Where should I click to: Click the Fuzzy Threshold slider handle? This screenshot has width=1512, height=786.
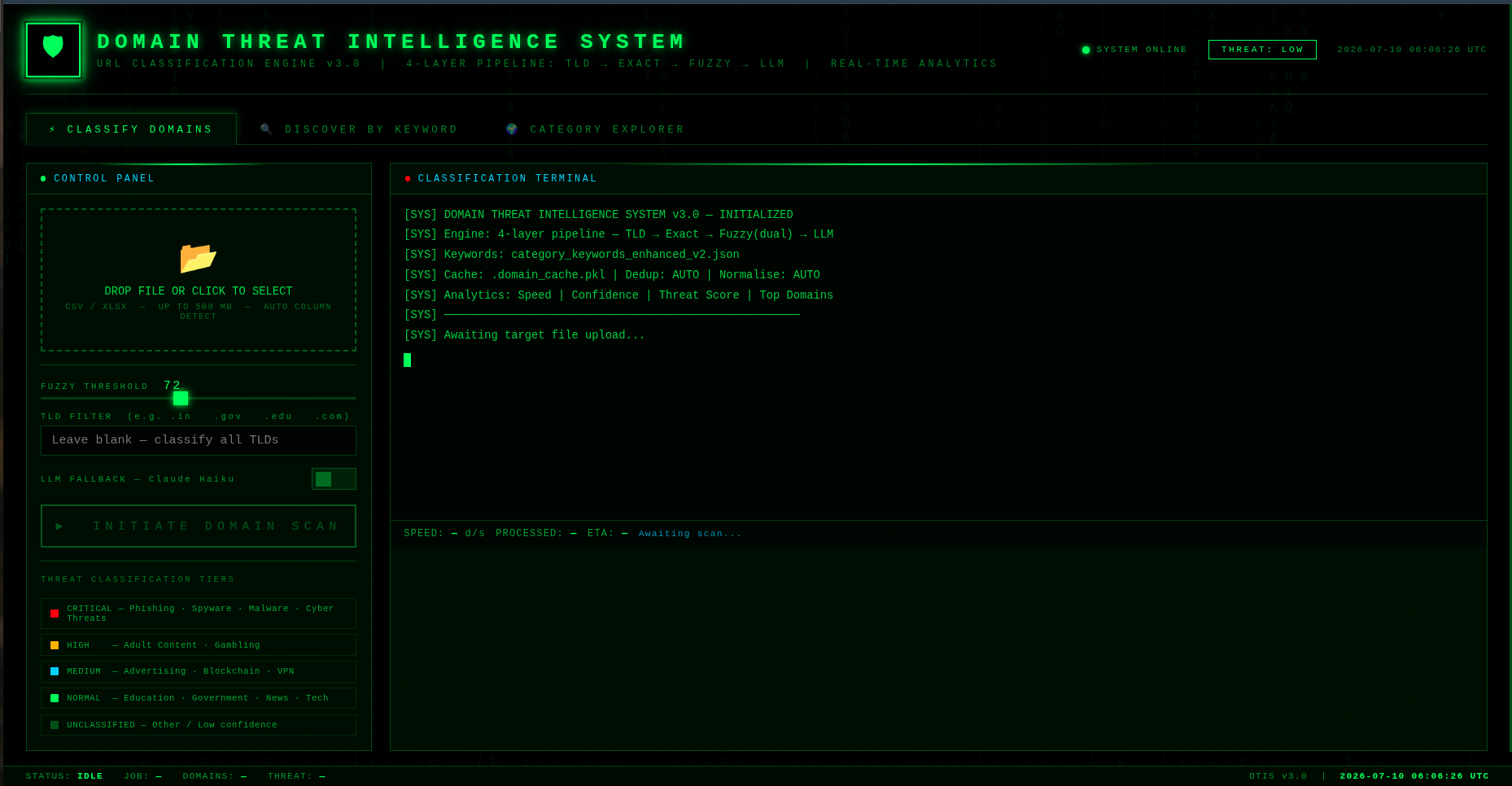(181, 398)
